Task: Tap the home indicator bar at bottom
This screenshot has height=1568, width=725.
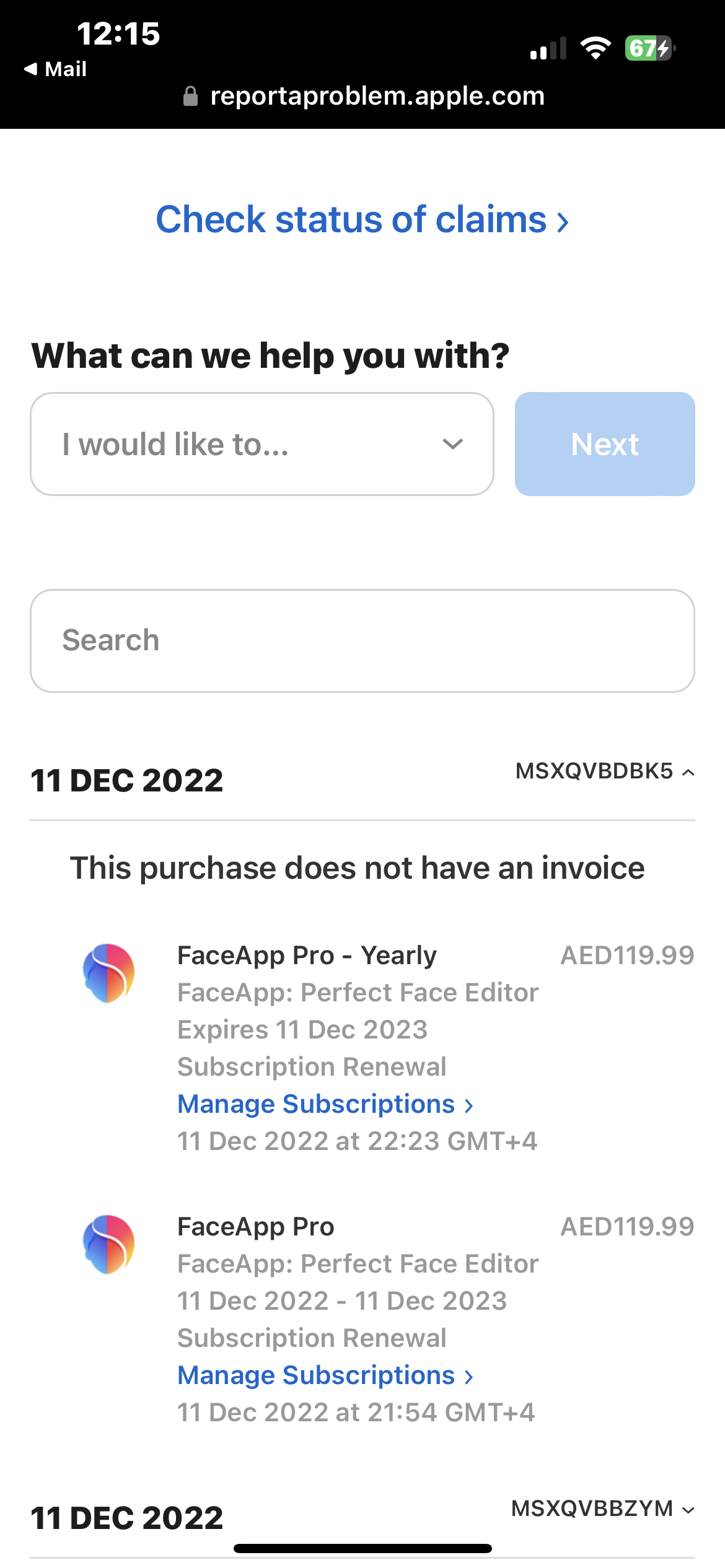Action: (x=362, y=1549)
